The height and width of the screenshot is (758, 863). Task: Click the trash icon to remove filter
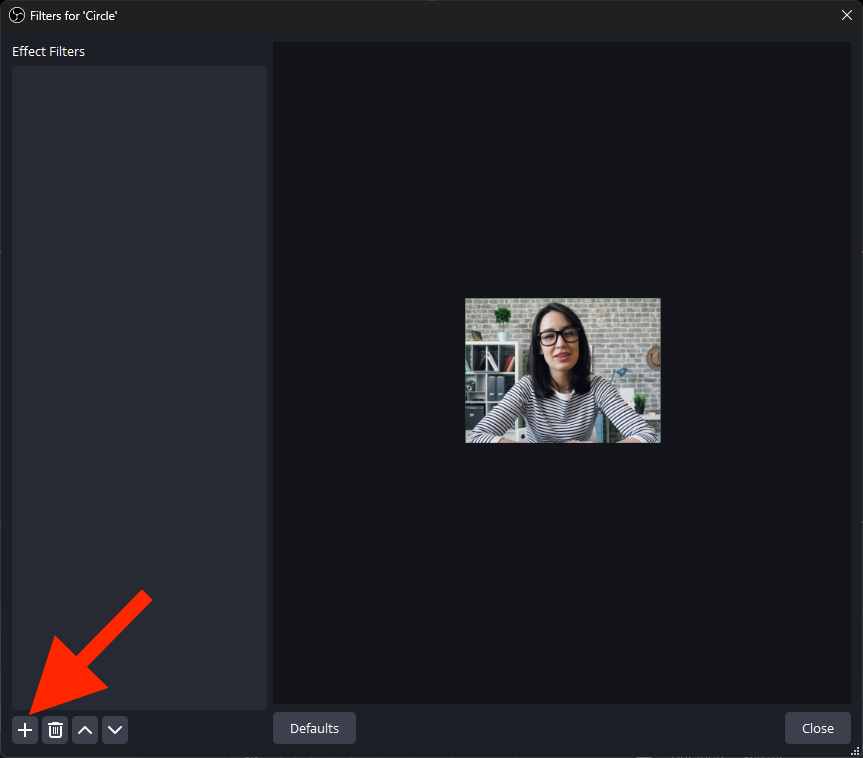pyautogui.click(x=55, y=730)
